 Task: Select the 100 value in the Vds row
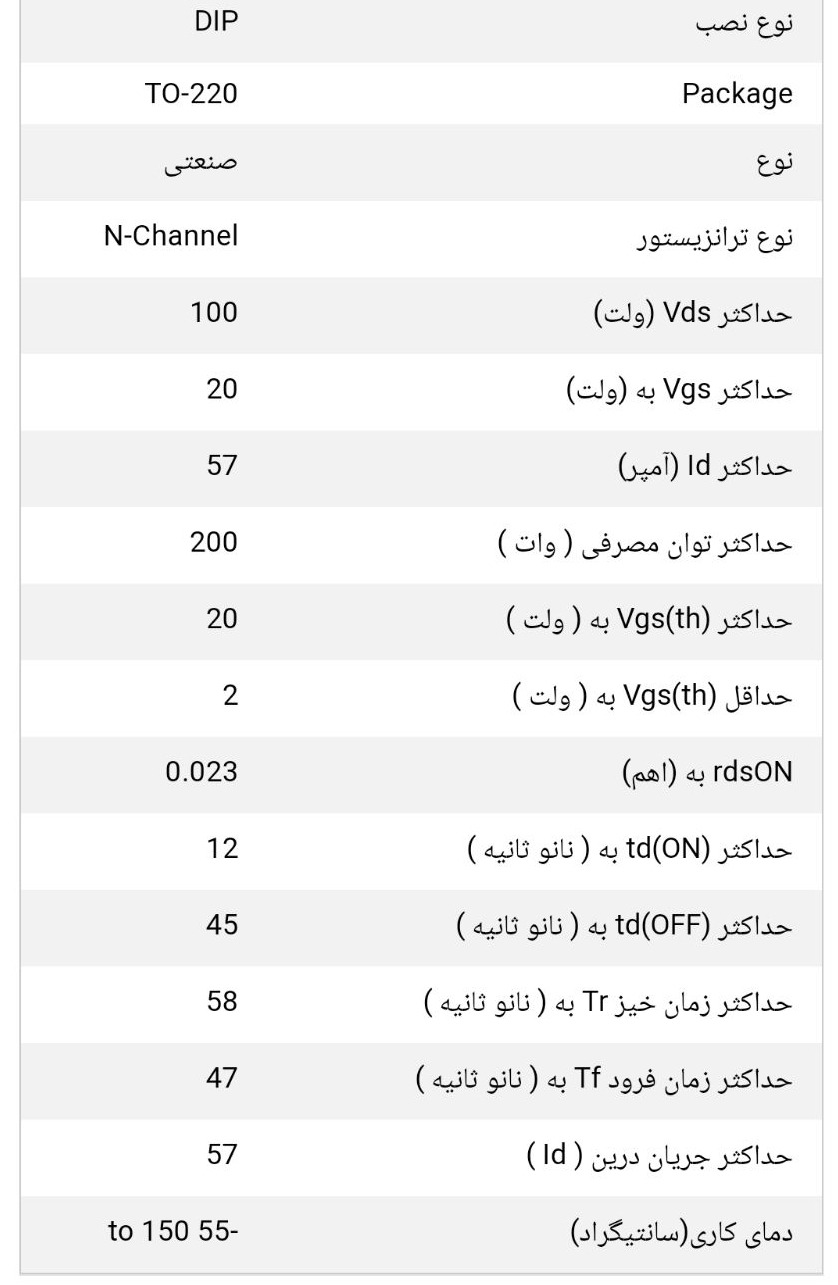214,312
